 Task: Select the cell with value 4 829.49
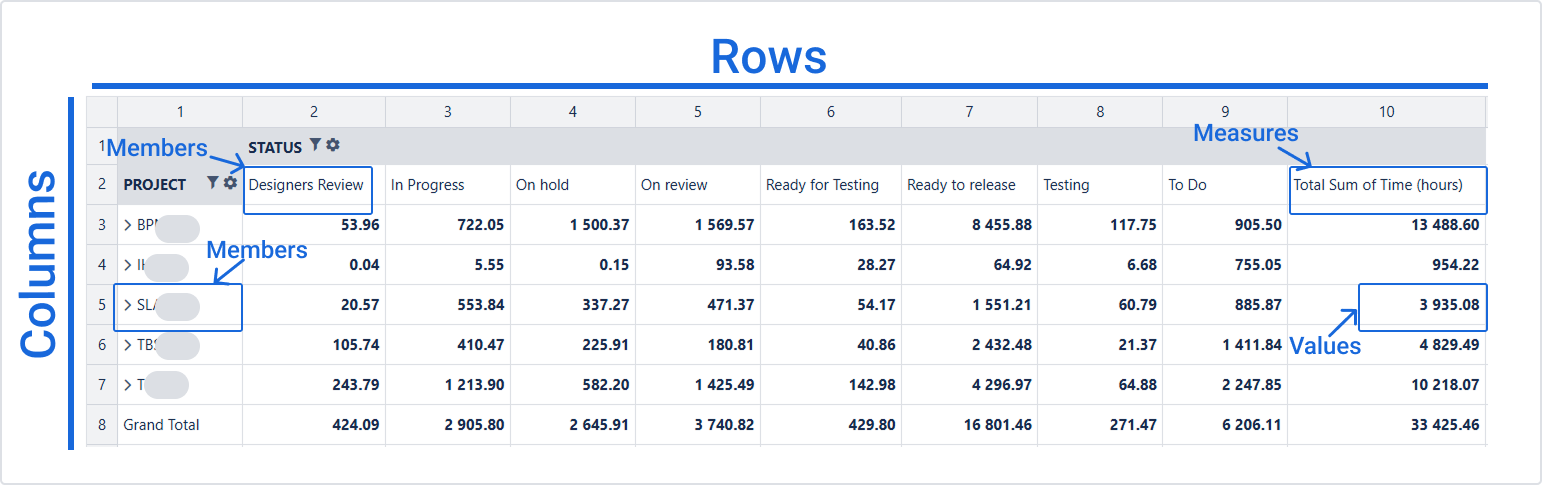point(1386,345)
